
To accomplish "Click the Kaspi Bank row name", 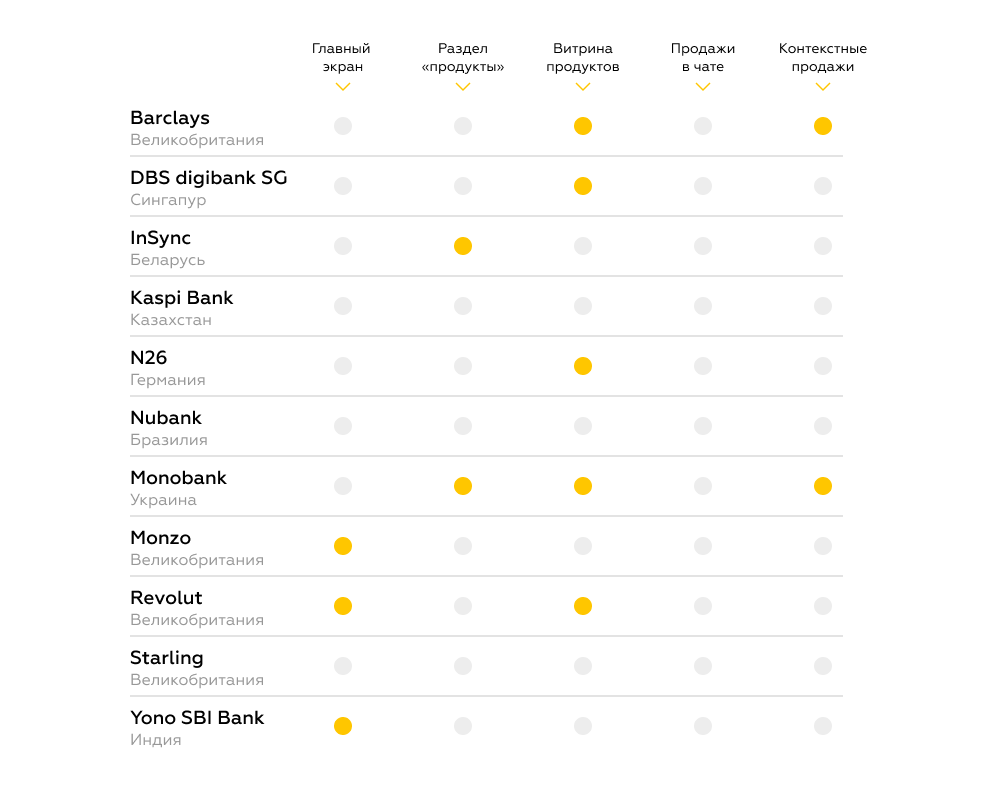I will [x=182, y=298].
